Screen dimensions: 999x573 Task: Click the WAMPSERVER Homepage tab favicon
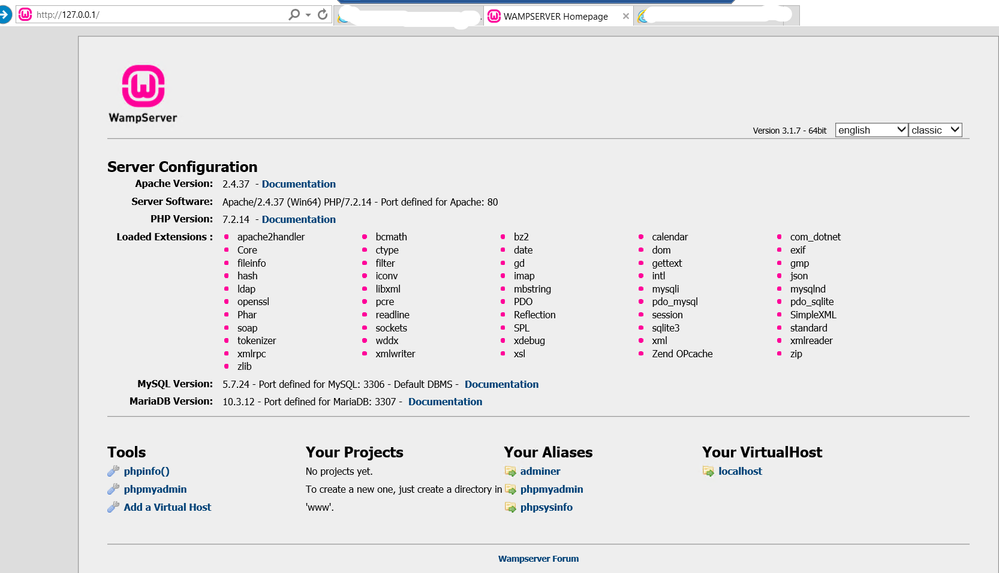(494, 16)
